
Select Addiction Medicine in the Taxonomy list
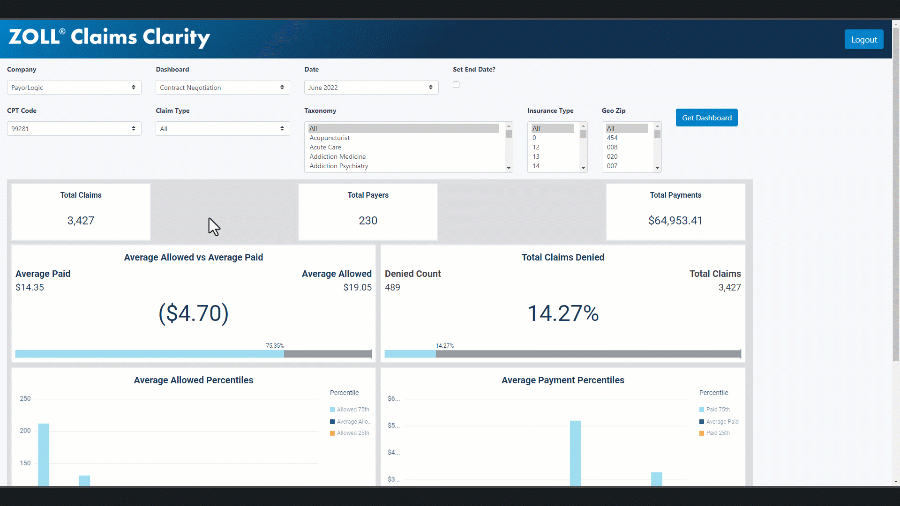pyautogui.click(x=404, y=156)
